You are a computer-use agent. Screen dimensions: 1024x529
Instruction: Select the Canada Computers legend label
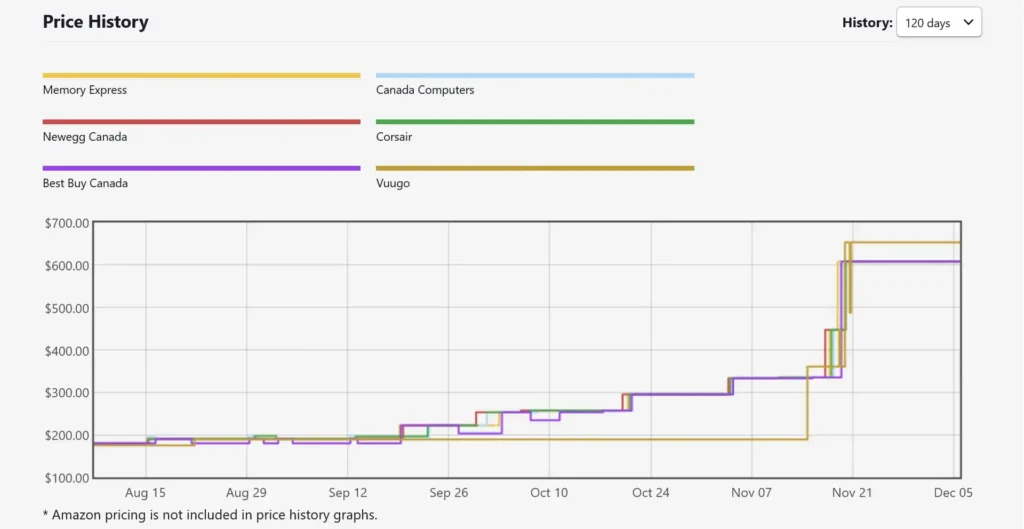425,90
